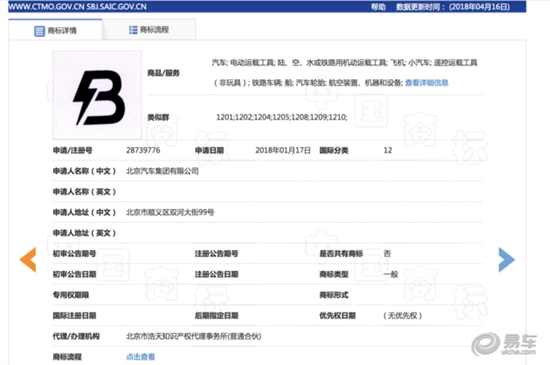Viewport: 550px width, 365px height.
Task: Click the 国际注册日期 label
Action: [74, 316]
